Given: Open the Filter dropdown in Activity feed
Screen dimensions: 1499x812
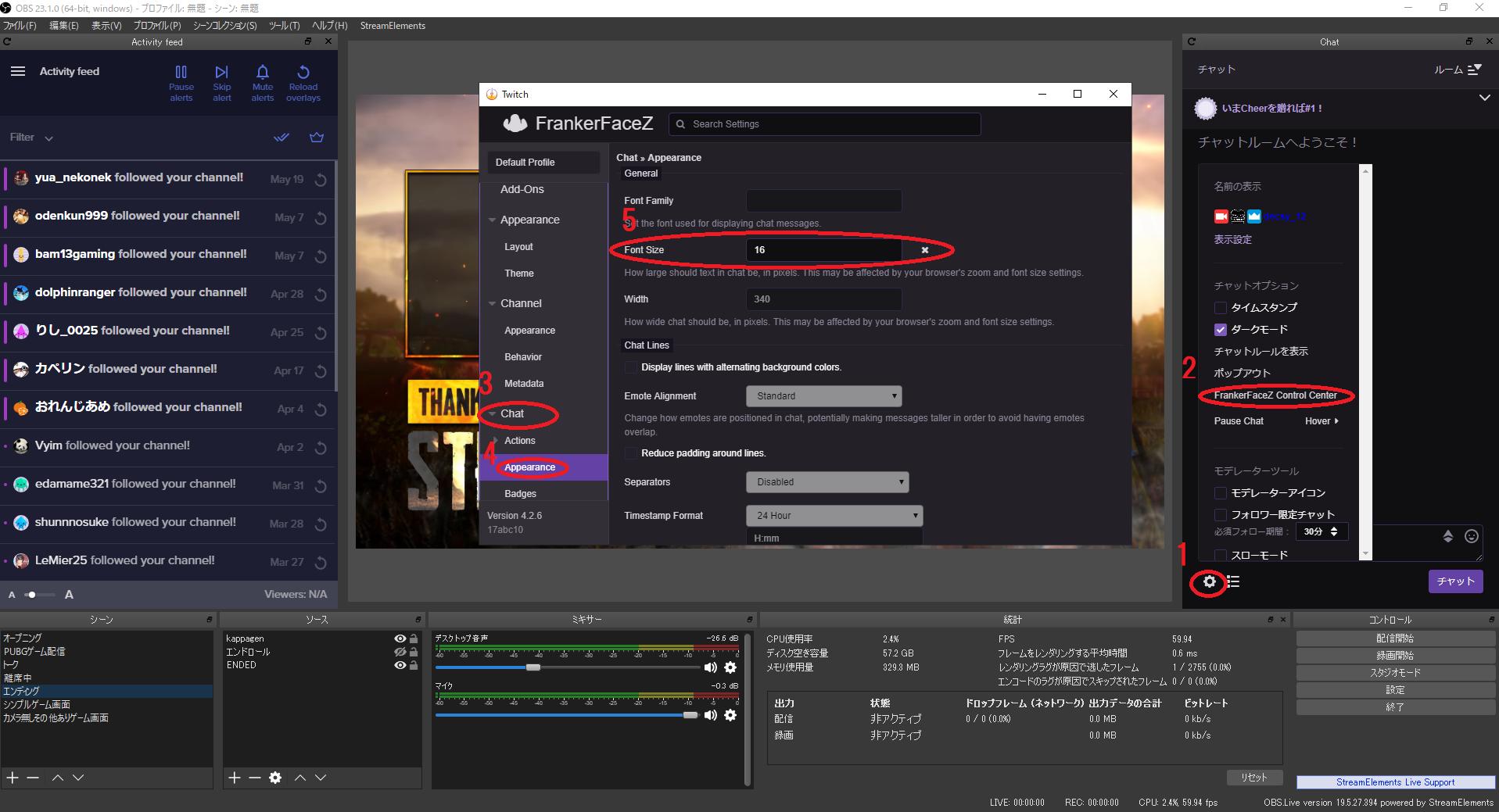Looking at the screenshot, I should (31, 138).
